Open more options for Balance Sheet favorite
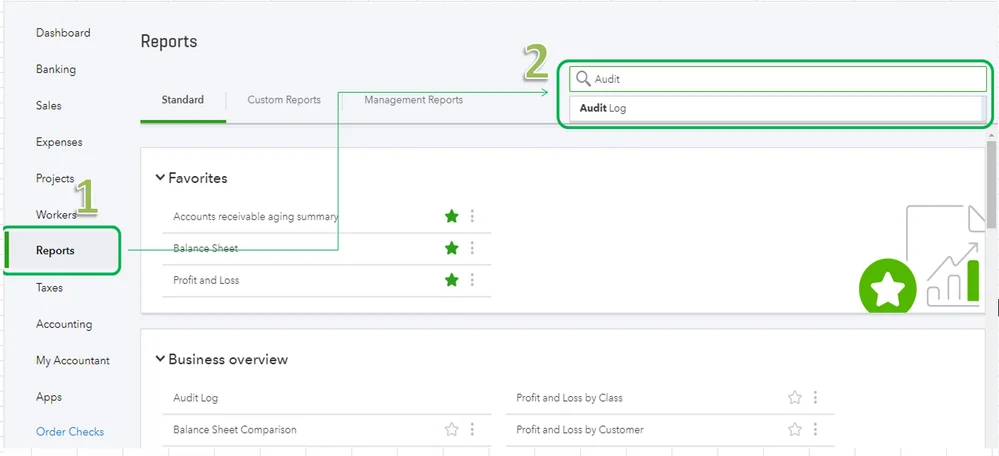This screenshot has height=456, width=999. click(472, 248)
